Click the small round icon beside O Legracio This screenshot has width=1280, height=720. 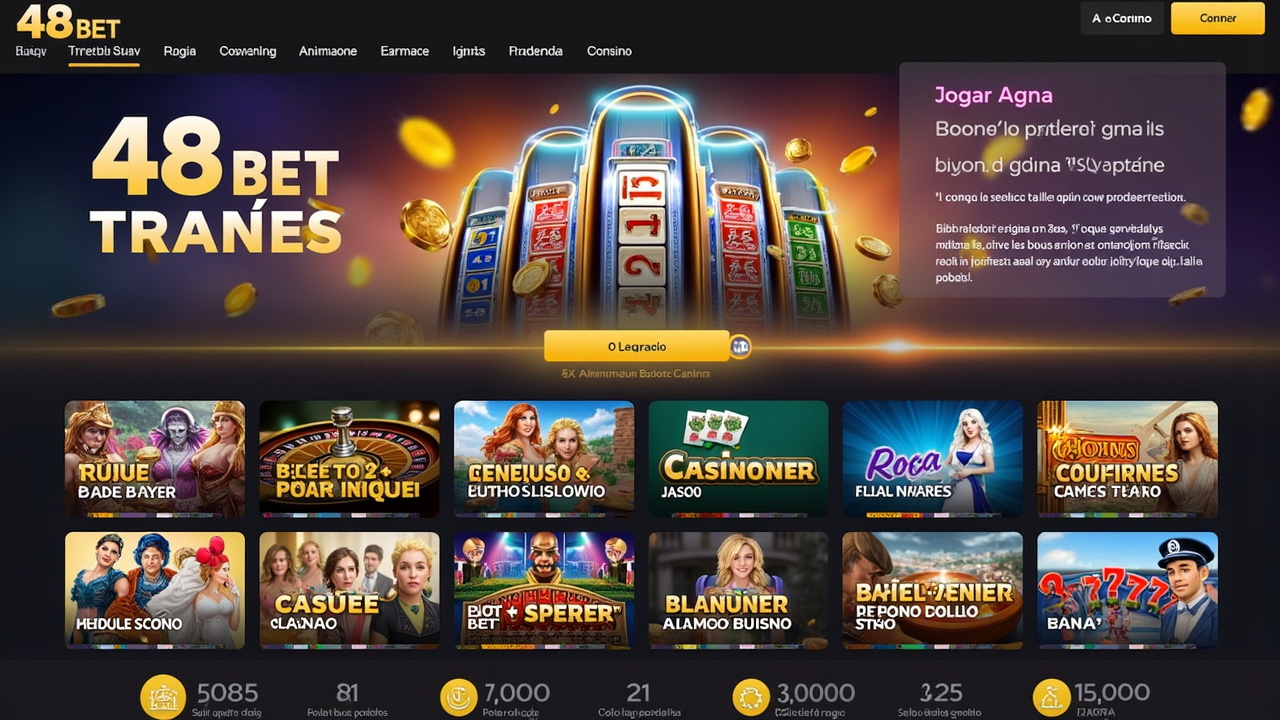coord(741,347)
